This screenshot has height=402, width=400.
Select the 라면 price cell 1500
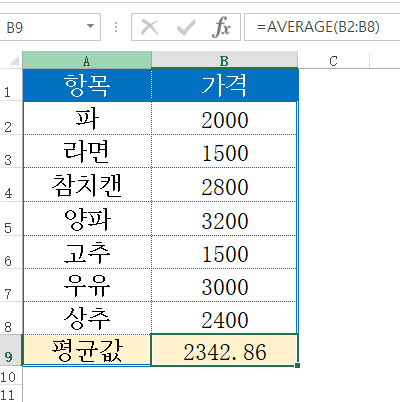point(224,151)
